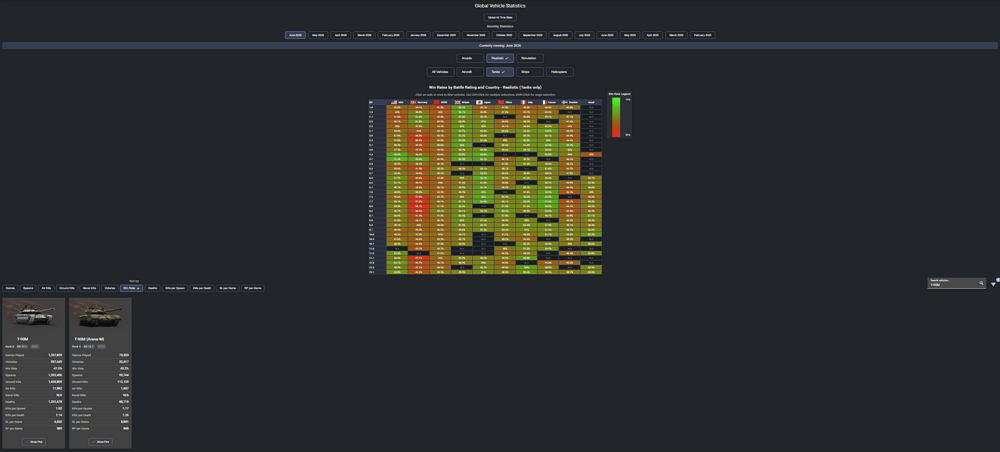Reverse the Win Rate sort order

tap(131, 288)
